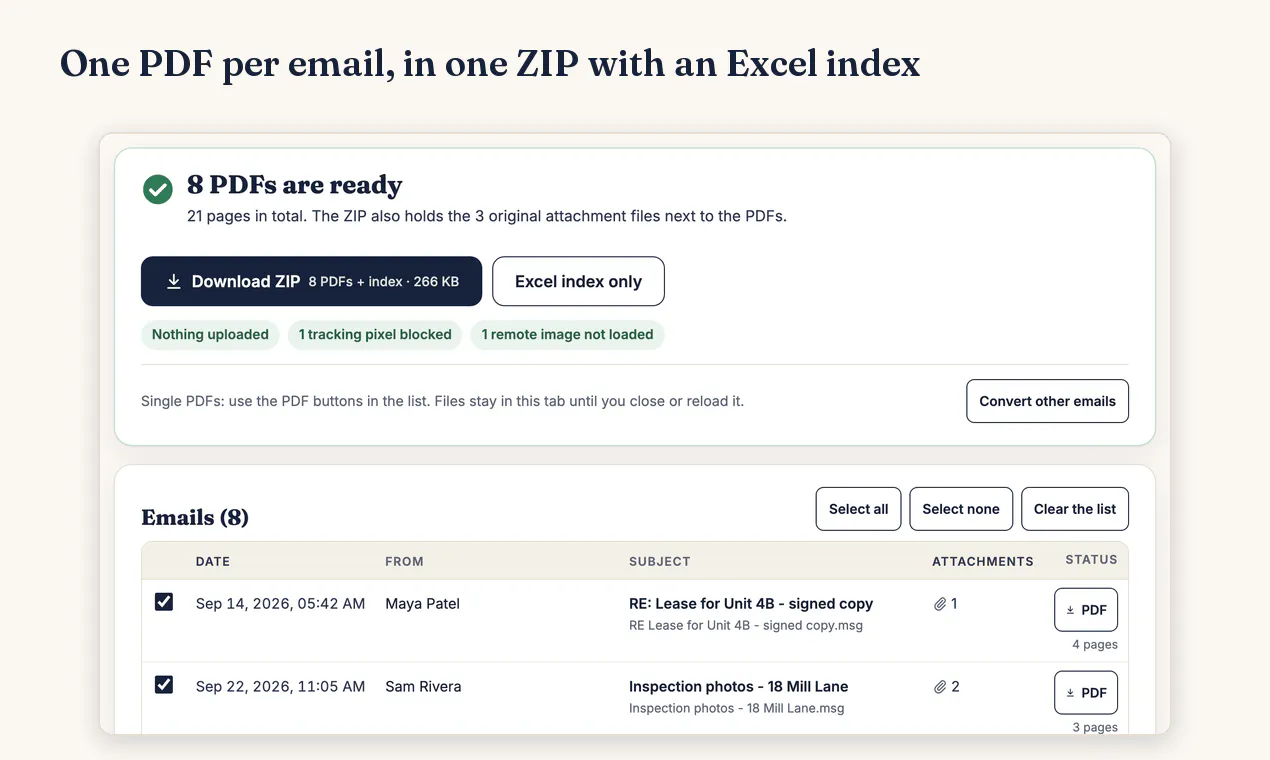
Task: Click the Excel index only button
Action: coord(578,281)
